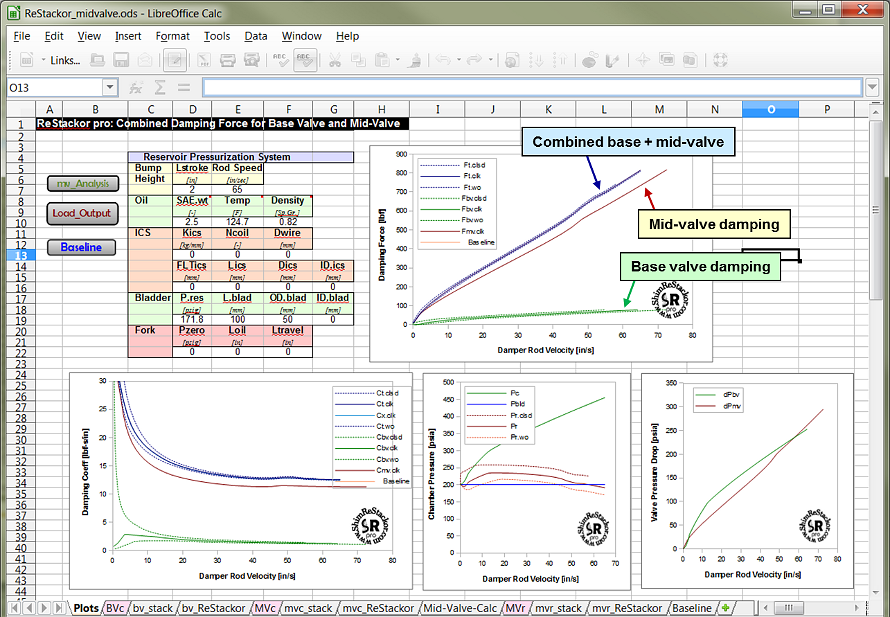890x617 pixels.
Task: Click the Sum sigma icon
Action: [x=161, y=87]
